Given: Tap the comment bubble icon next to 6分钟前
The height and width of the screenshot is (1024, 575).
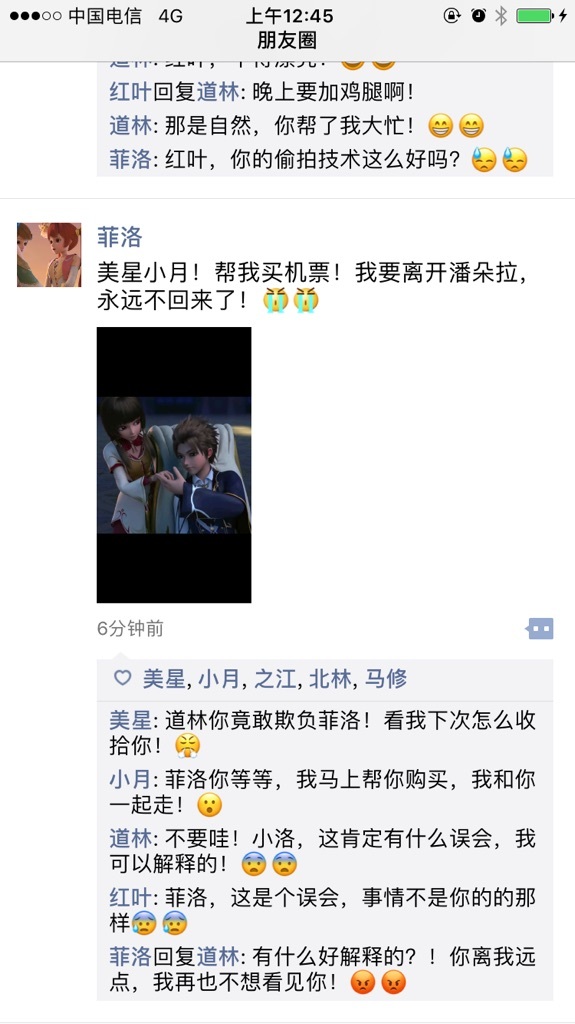Looking at the screenshot, I should (x=540, y=629).
